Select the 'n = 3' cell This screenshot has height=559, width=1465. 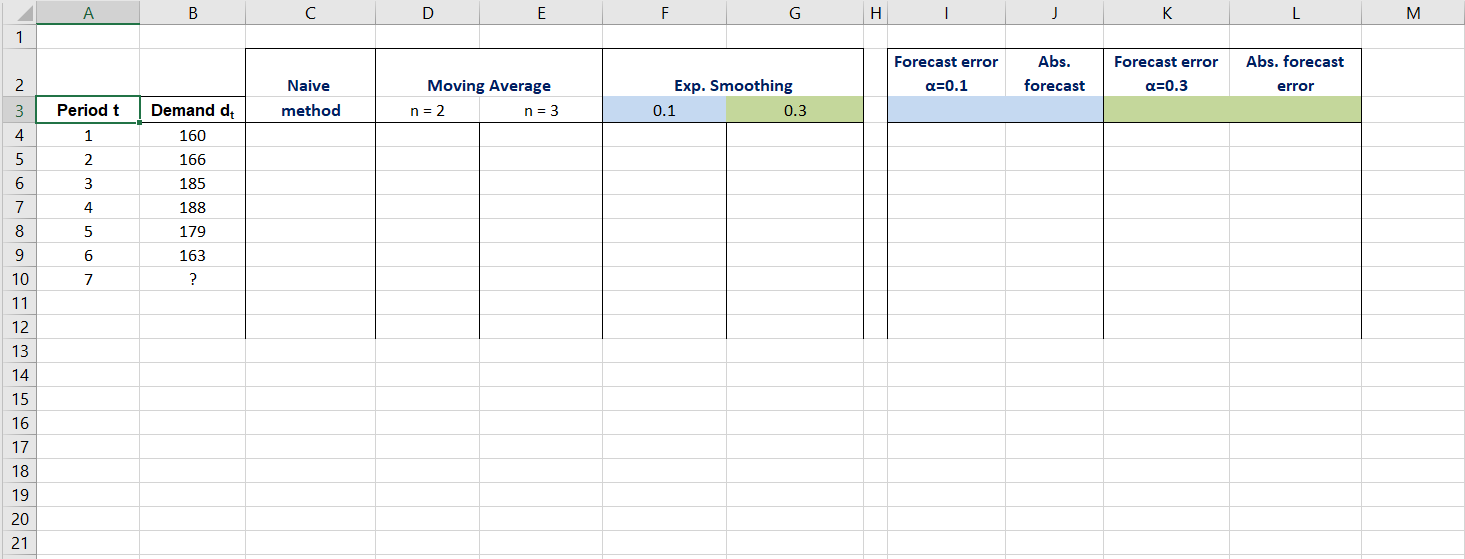point(541,110)
